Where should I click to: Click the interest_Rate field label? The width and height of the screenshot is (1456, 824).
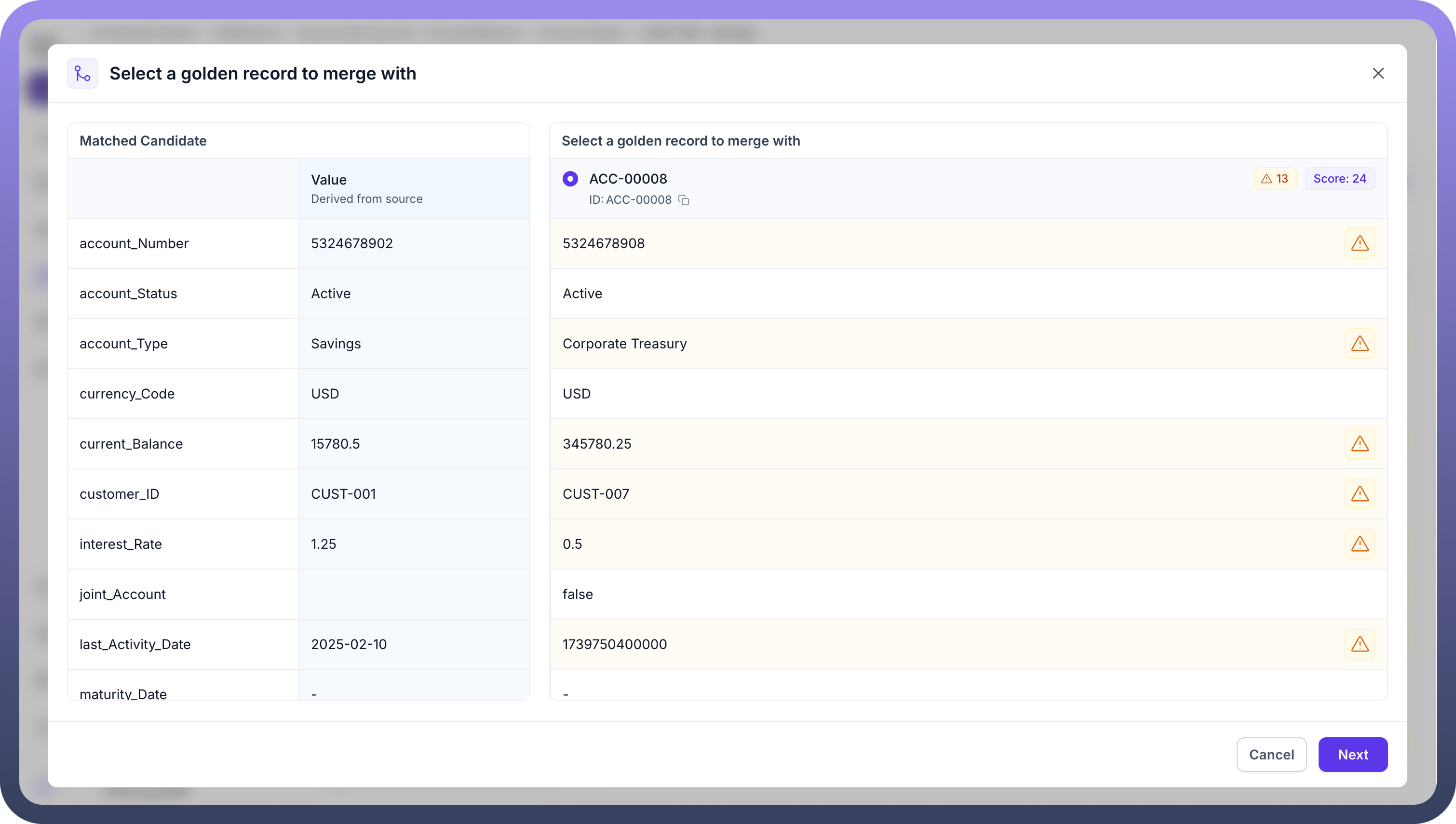121,544
